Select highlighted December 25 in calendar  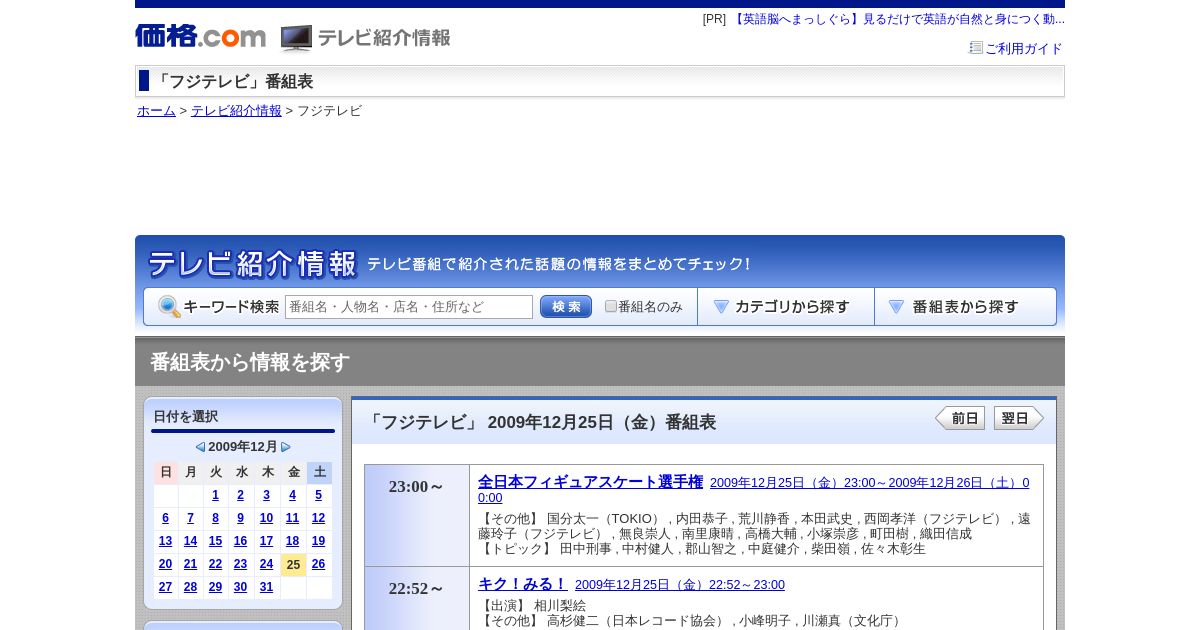pos(293,565)
